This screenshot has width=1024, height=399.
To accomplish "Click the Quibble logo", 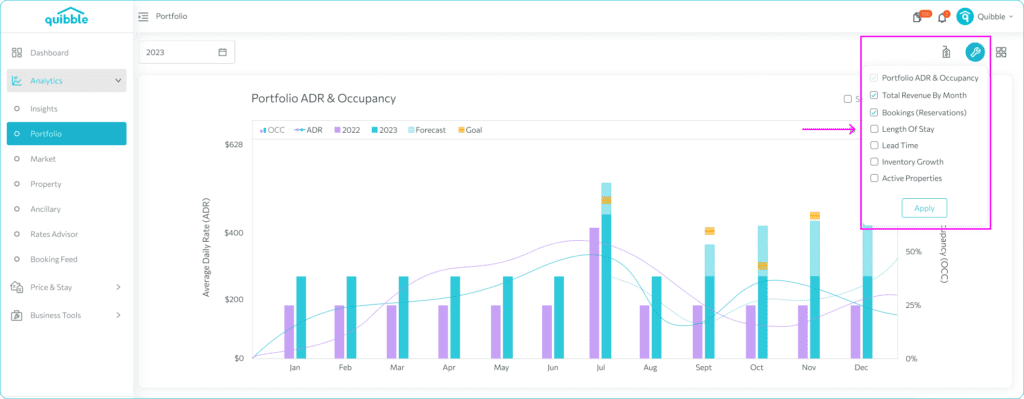I will point(66,18).
